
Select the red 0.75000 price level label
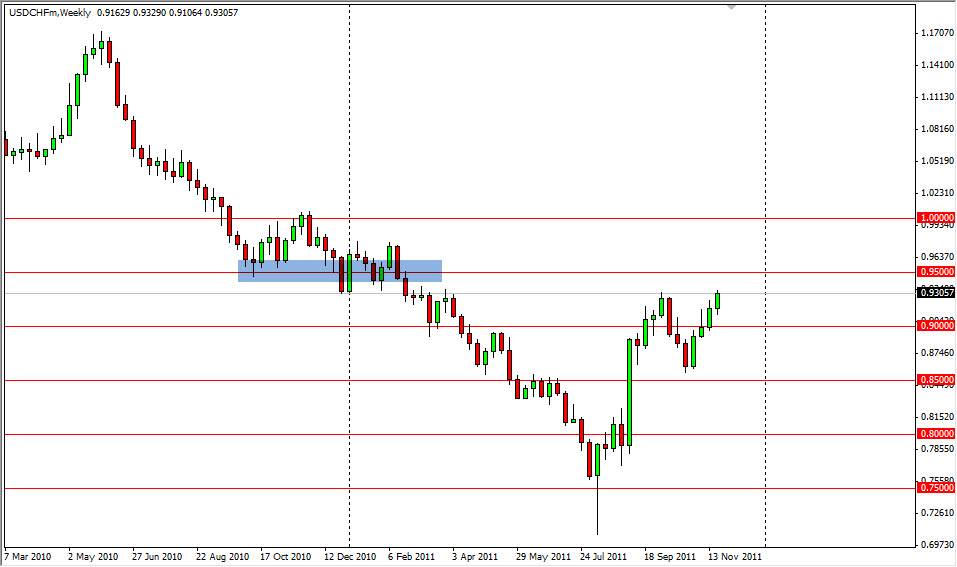[x=935, y=488]
